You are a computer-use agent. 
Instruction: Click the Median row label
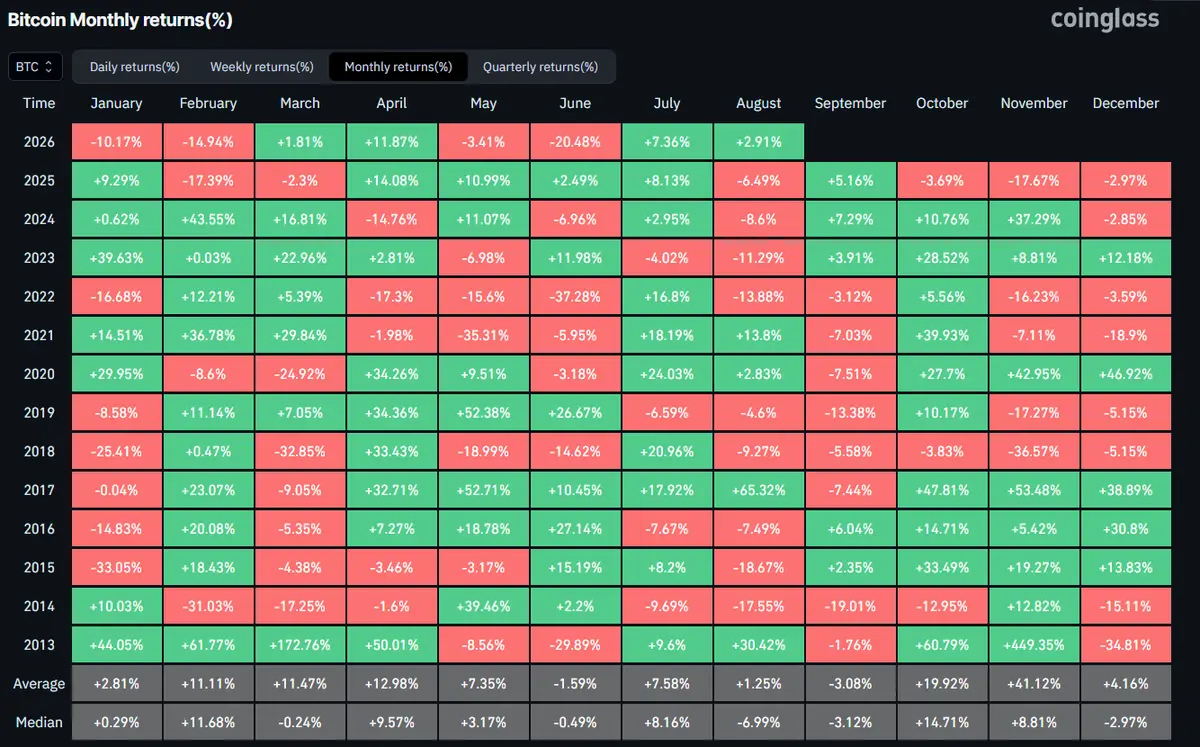39,722
